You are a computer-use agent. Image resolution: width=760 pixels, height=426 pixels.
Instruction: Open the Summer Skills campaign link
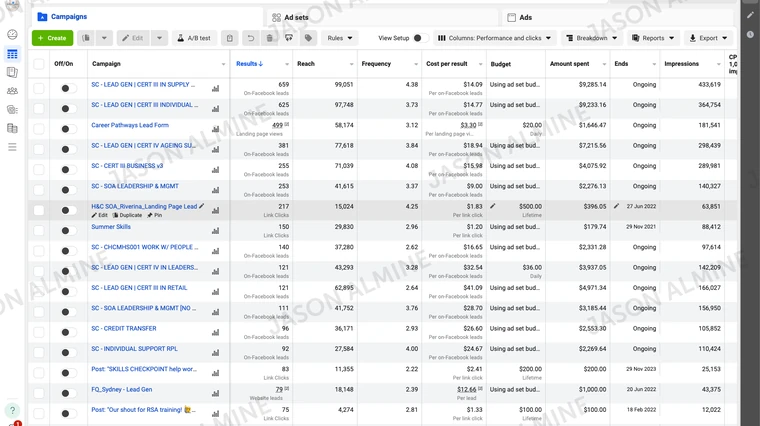point(111,226)
